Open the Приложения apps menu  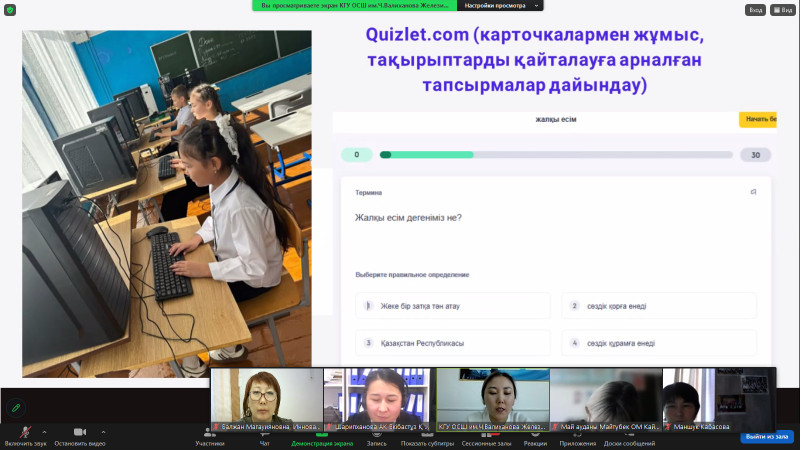pos(577,432)
